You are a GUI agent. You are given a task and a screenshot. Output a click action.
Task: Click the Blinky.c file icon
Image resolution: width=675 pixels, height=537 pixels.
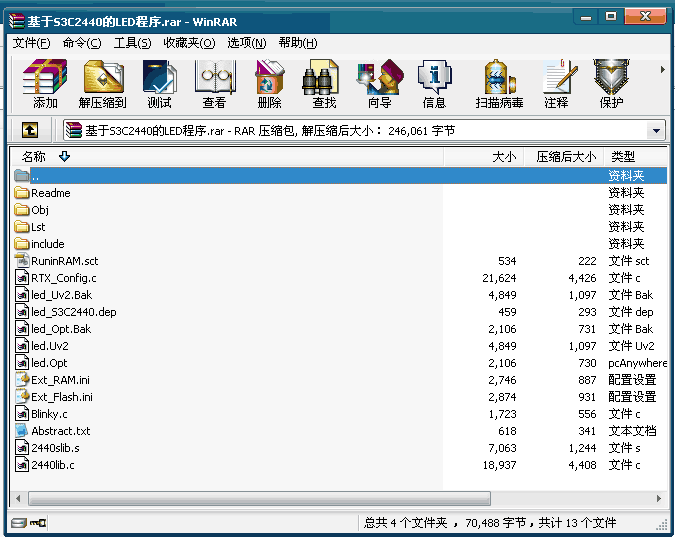pos(22,413)
